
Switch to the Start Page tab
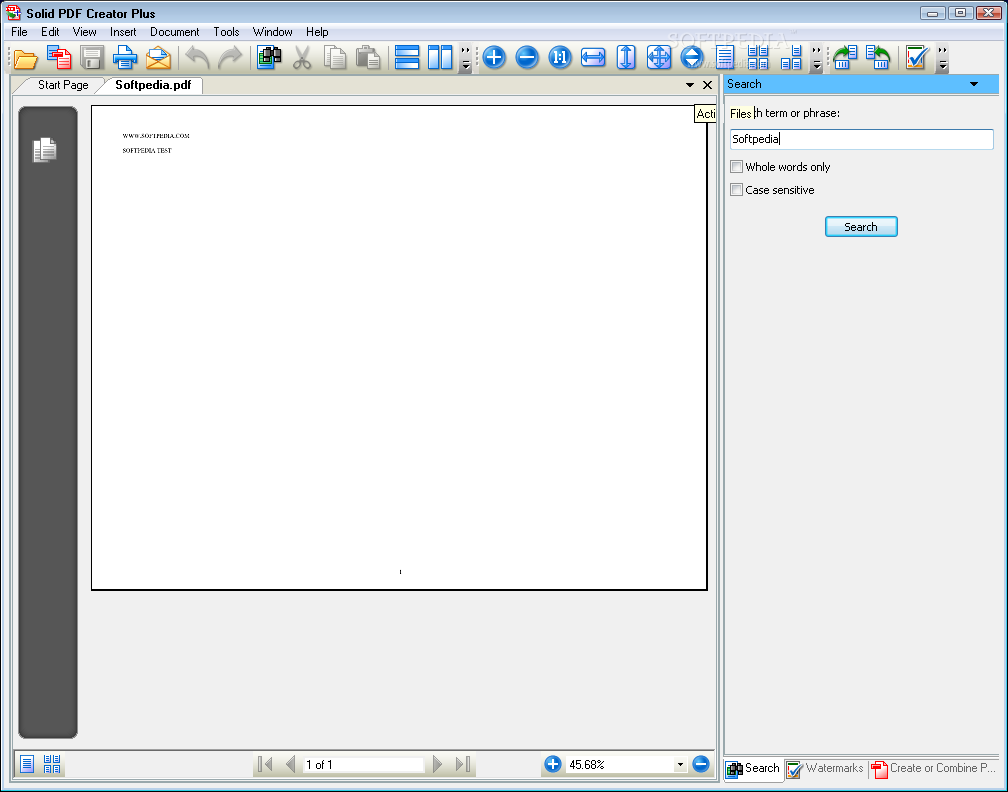(x=63, y=85)
